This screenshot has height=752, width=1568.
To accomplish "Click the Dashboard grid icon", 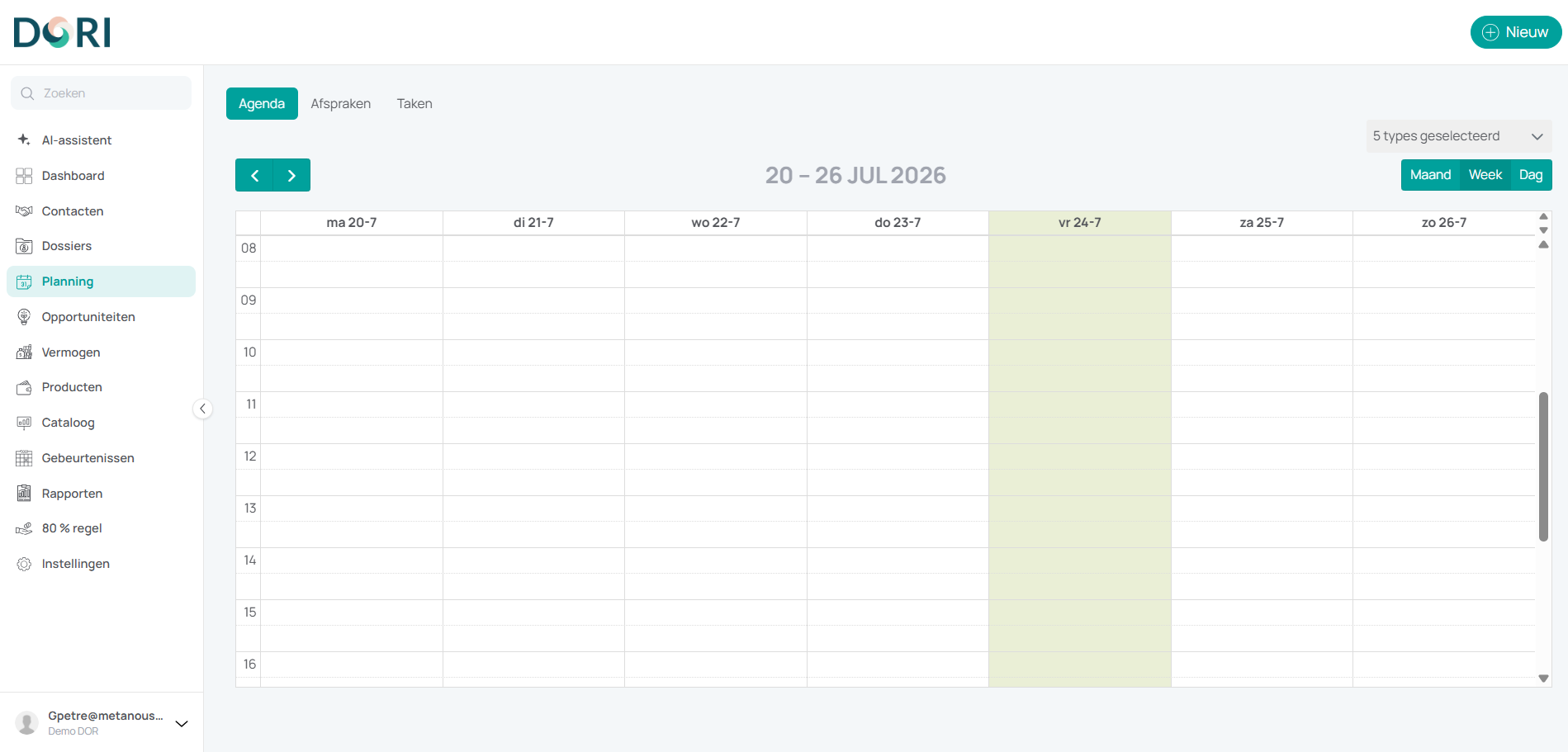I will point(24,176).
